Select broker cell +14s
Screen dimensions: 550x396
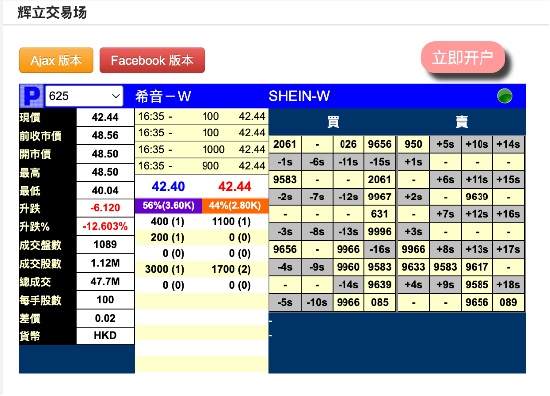coord(508,145)
